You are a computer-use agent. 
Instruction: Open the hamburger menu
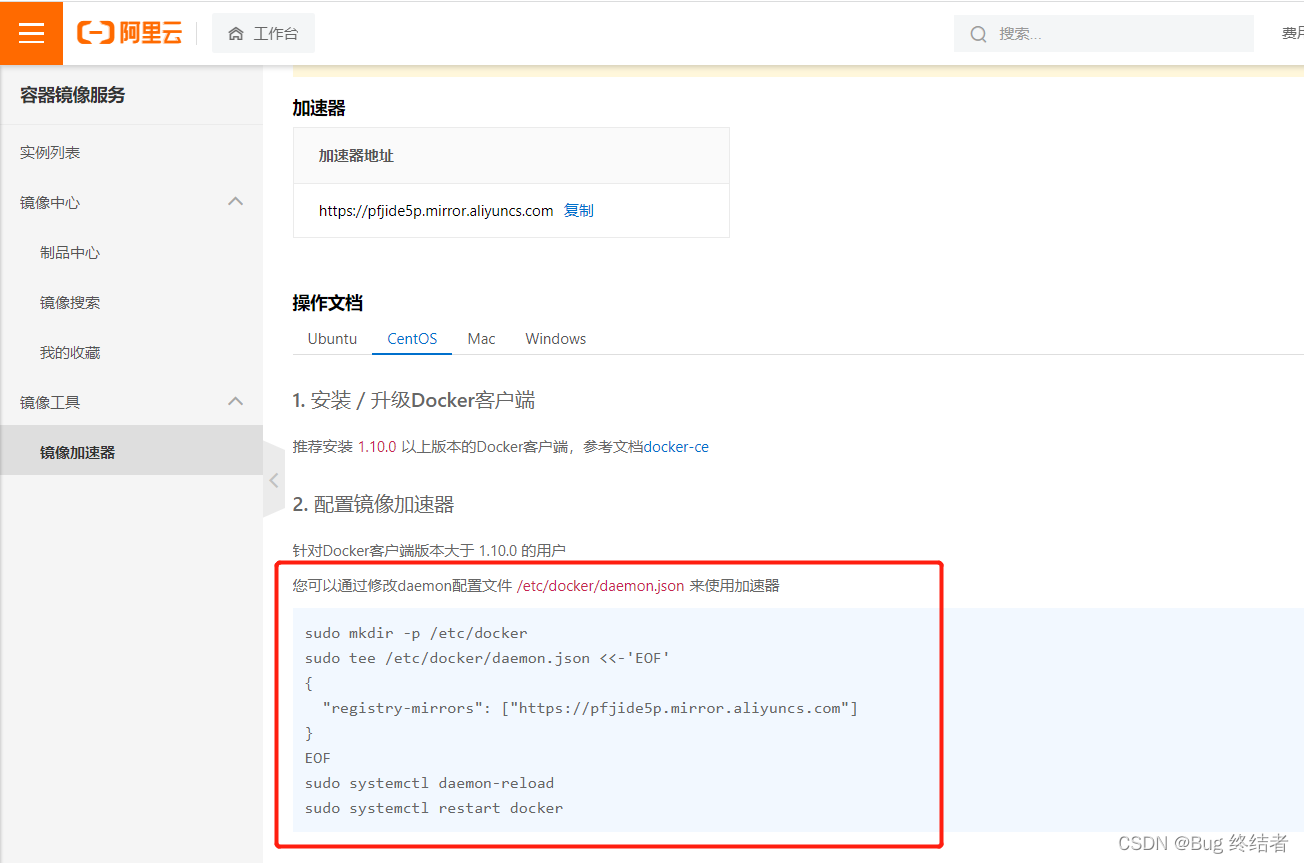coord(31,33)
